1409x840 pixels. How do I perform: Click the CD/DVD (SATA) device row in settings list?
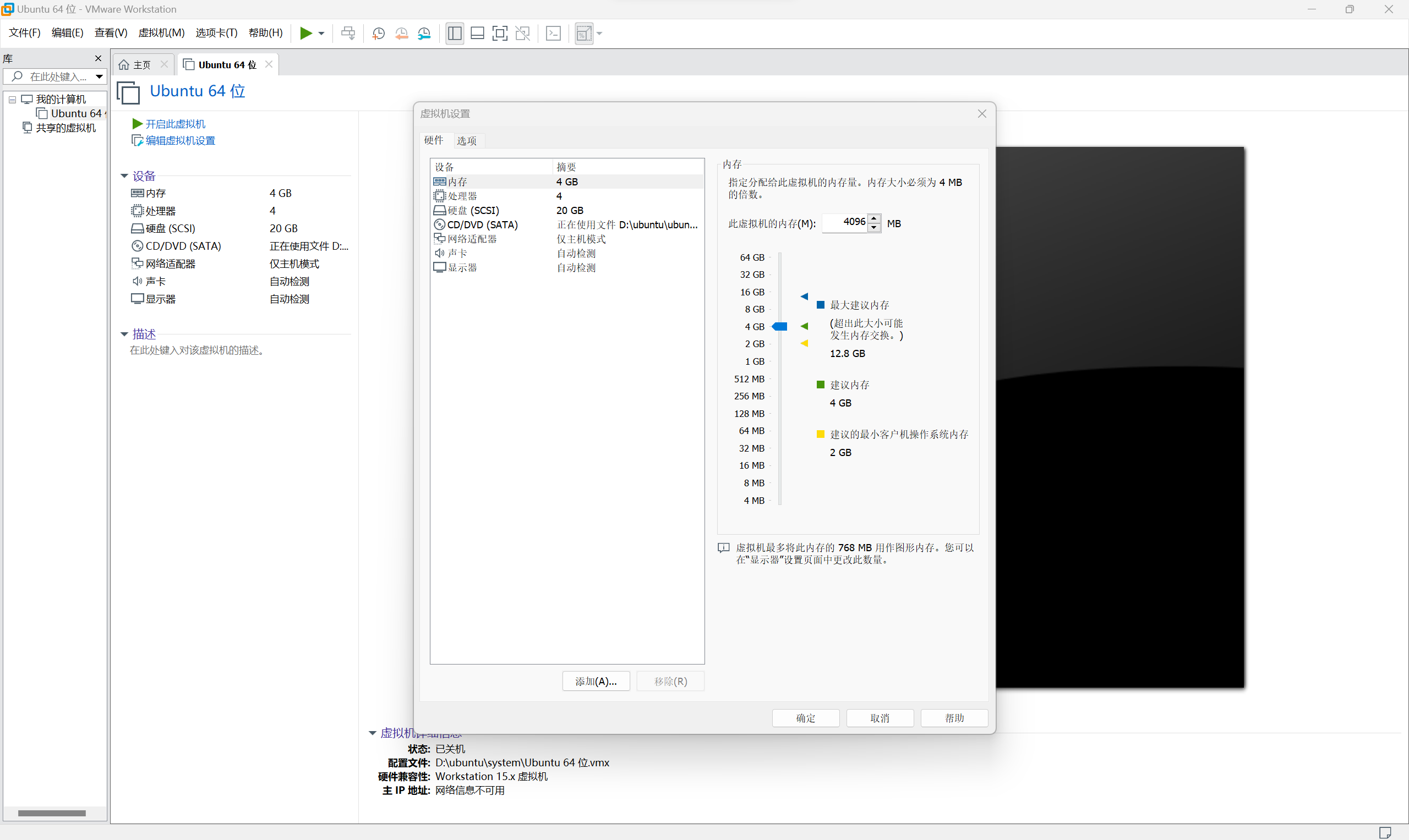[x=483, y=225]
